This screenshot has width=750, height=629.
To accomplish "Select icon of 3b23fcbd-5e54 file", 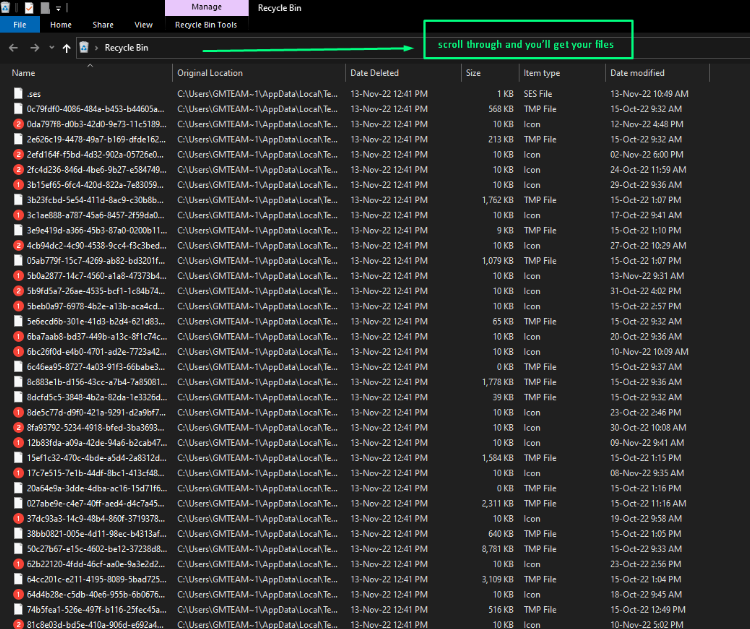I will coord(18,200).
